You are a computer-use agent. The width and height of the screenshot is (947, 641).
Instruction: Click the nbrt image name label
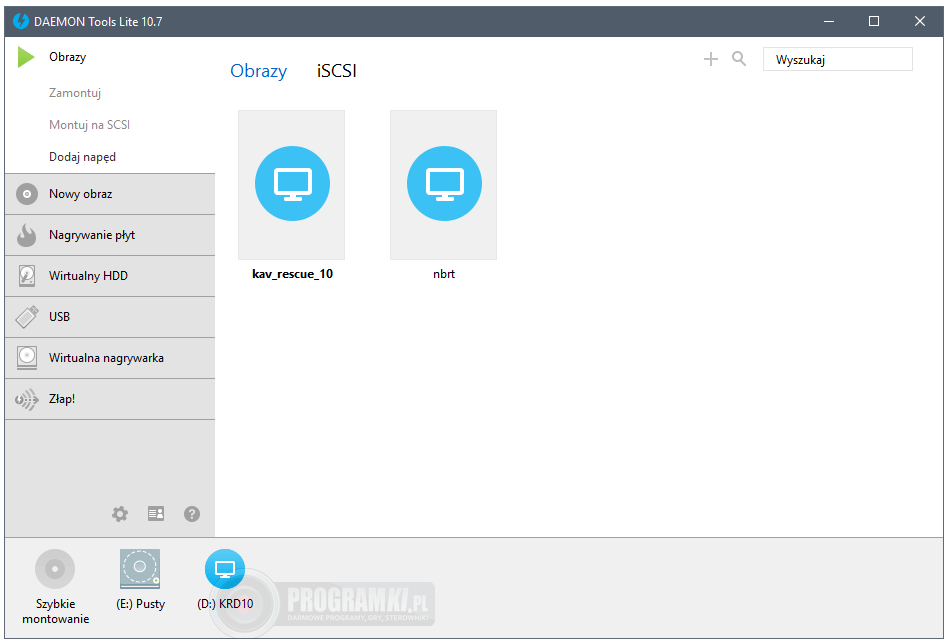(444, 274)
